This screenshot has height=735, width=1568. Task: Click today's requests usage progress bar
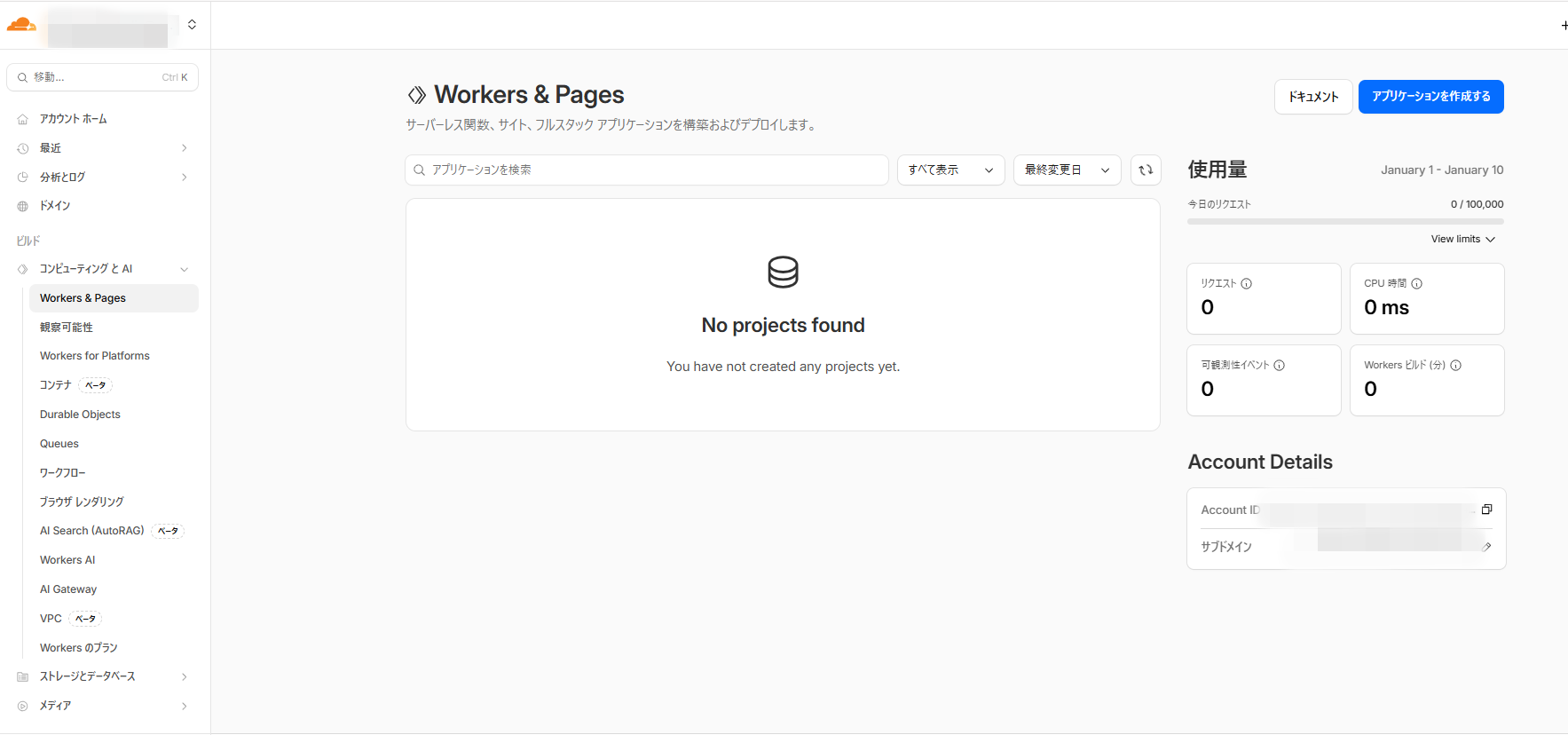(x=1344, y=221)
